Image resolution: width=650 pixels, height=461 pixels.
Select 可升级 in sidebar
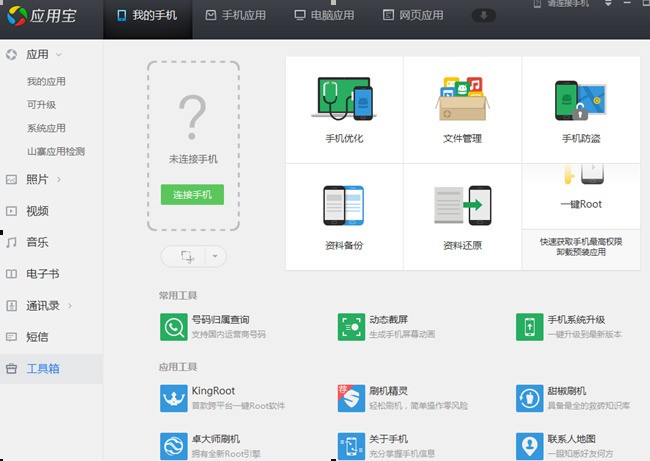(x=41, y=104)
